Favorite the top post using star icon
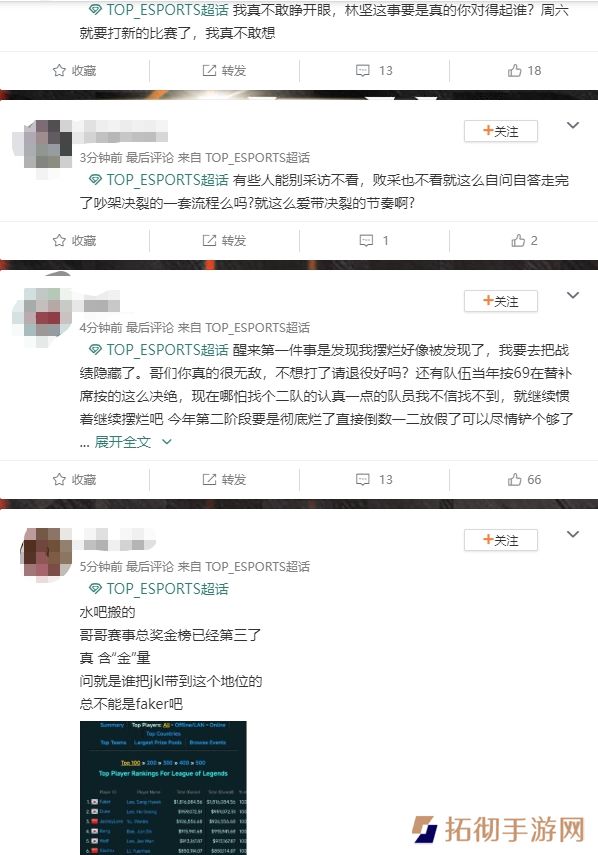Viewport: 598px width, 855px height. coord(74,70)
